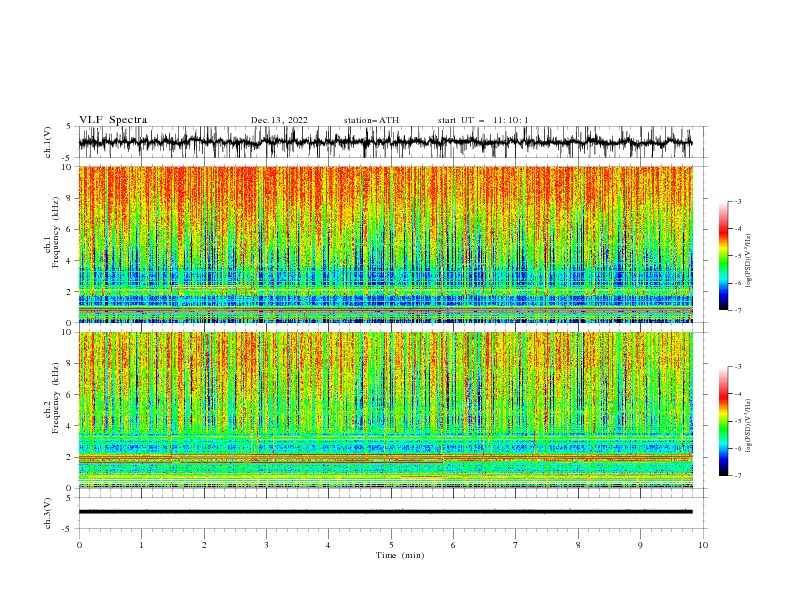The width and height of the screenshot is (792, 612).
Task: Click the "1" time axis tick label
Action: pos(141,545)
